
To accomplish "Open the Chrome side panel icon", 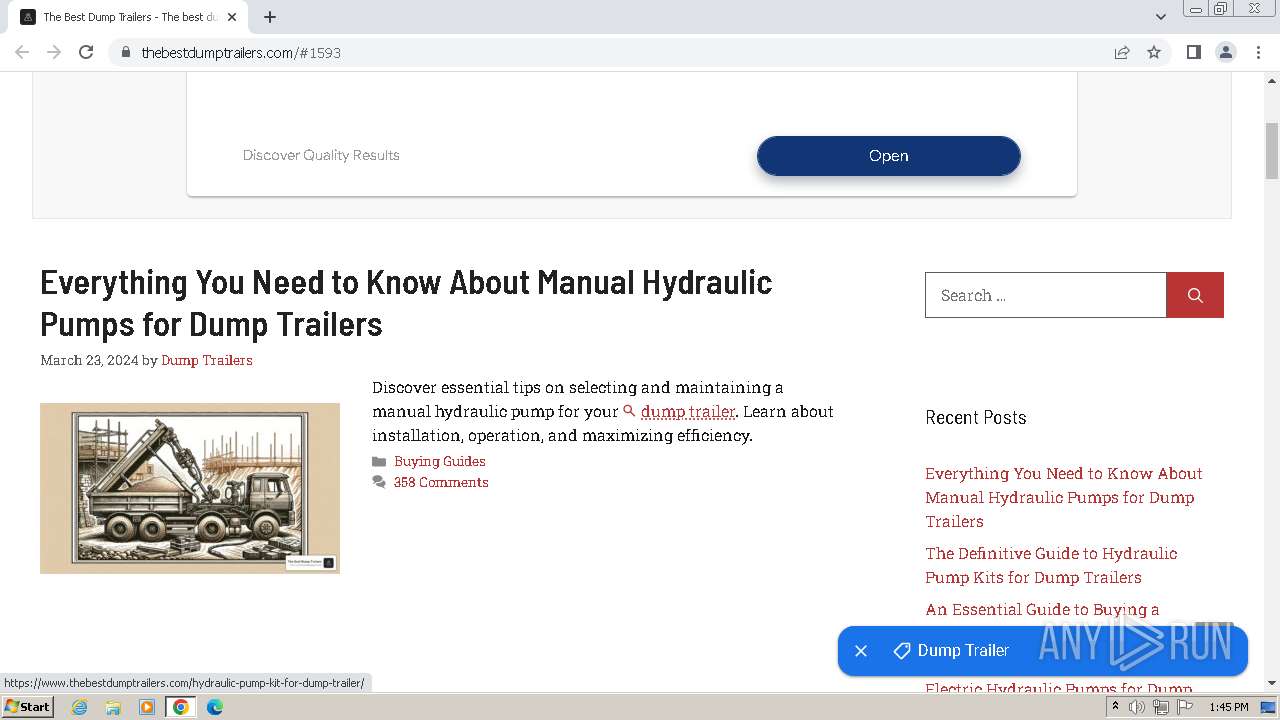I will (1193, 52).
